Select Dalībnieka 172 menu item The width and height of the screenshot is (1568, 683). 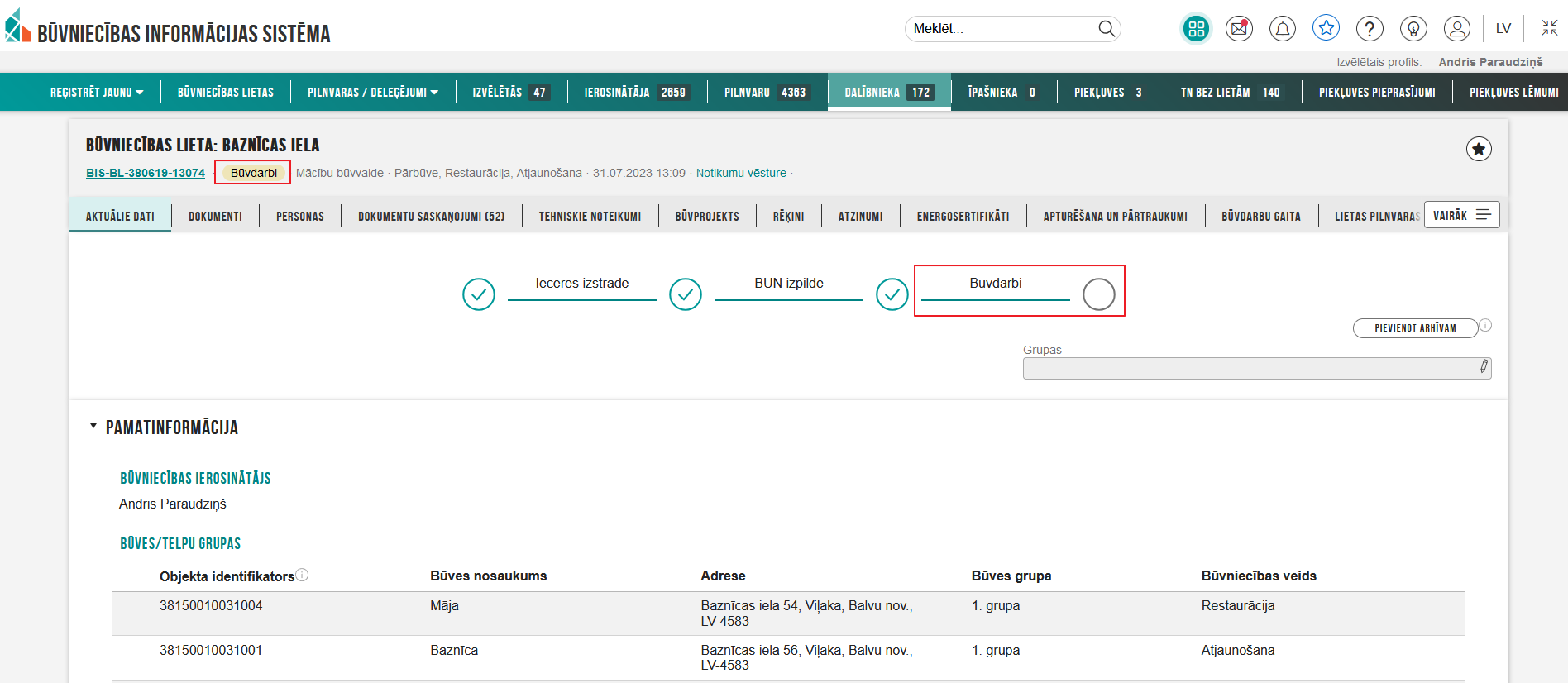(x=889, y=93)
